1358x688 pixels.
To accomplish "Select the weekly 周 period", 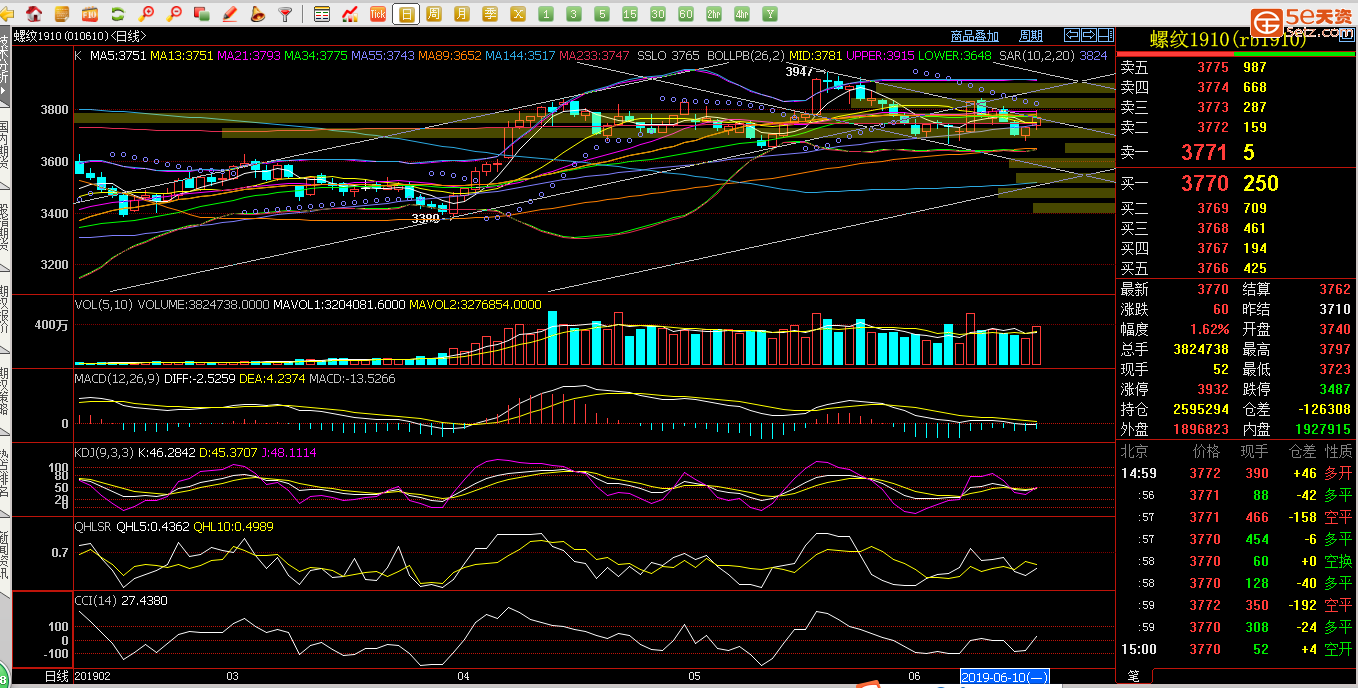I will (434, 14).
